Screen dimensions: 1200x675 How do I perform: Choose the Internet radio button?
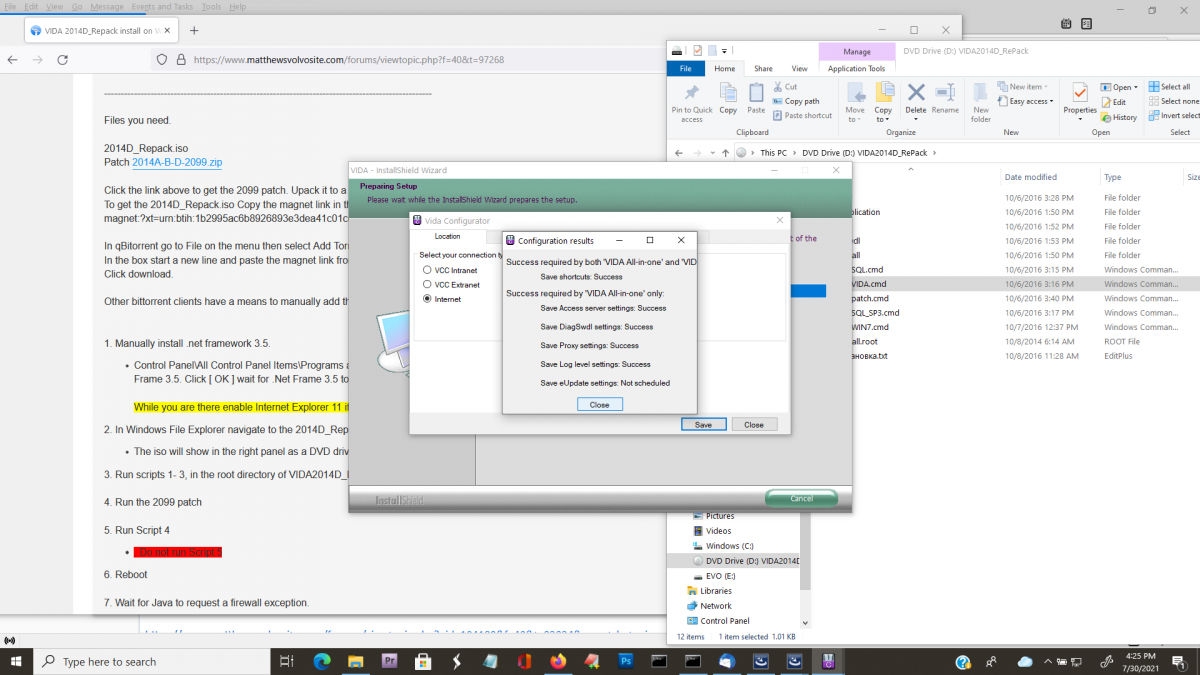[x=427, y=299]
